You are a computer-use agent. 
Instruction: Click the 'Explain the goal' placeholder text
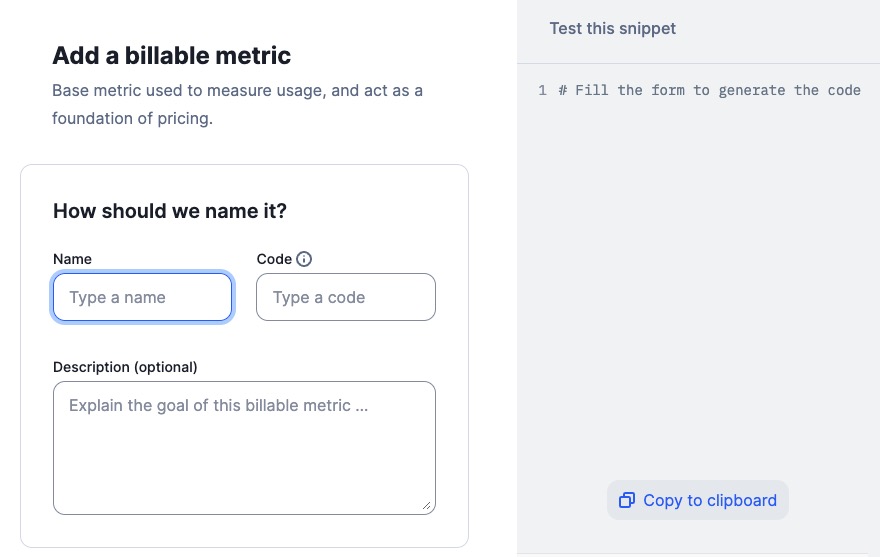coord(219,405)
